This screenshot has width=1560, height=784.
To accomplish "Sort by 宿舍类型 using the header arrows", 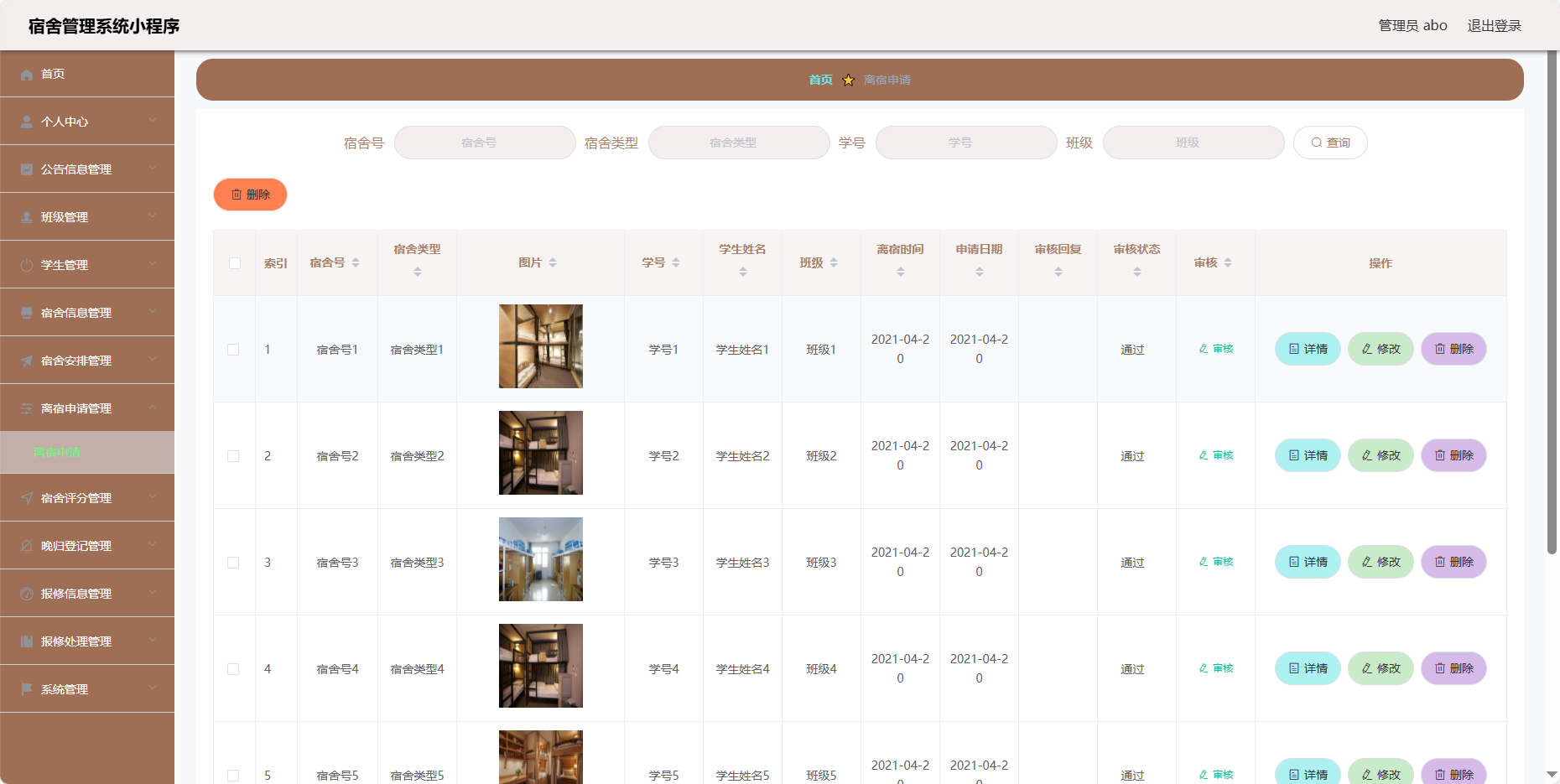I will pyautogui.click(x=418, y=273).
